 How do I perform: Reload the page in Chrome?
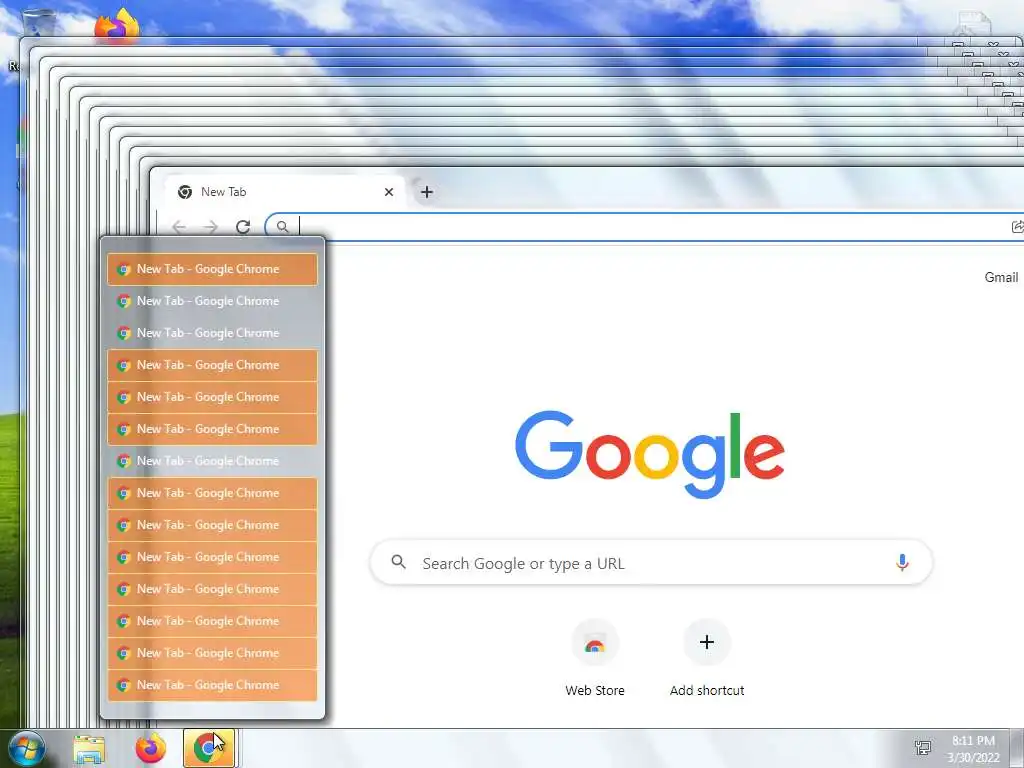[243, 227]
